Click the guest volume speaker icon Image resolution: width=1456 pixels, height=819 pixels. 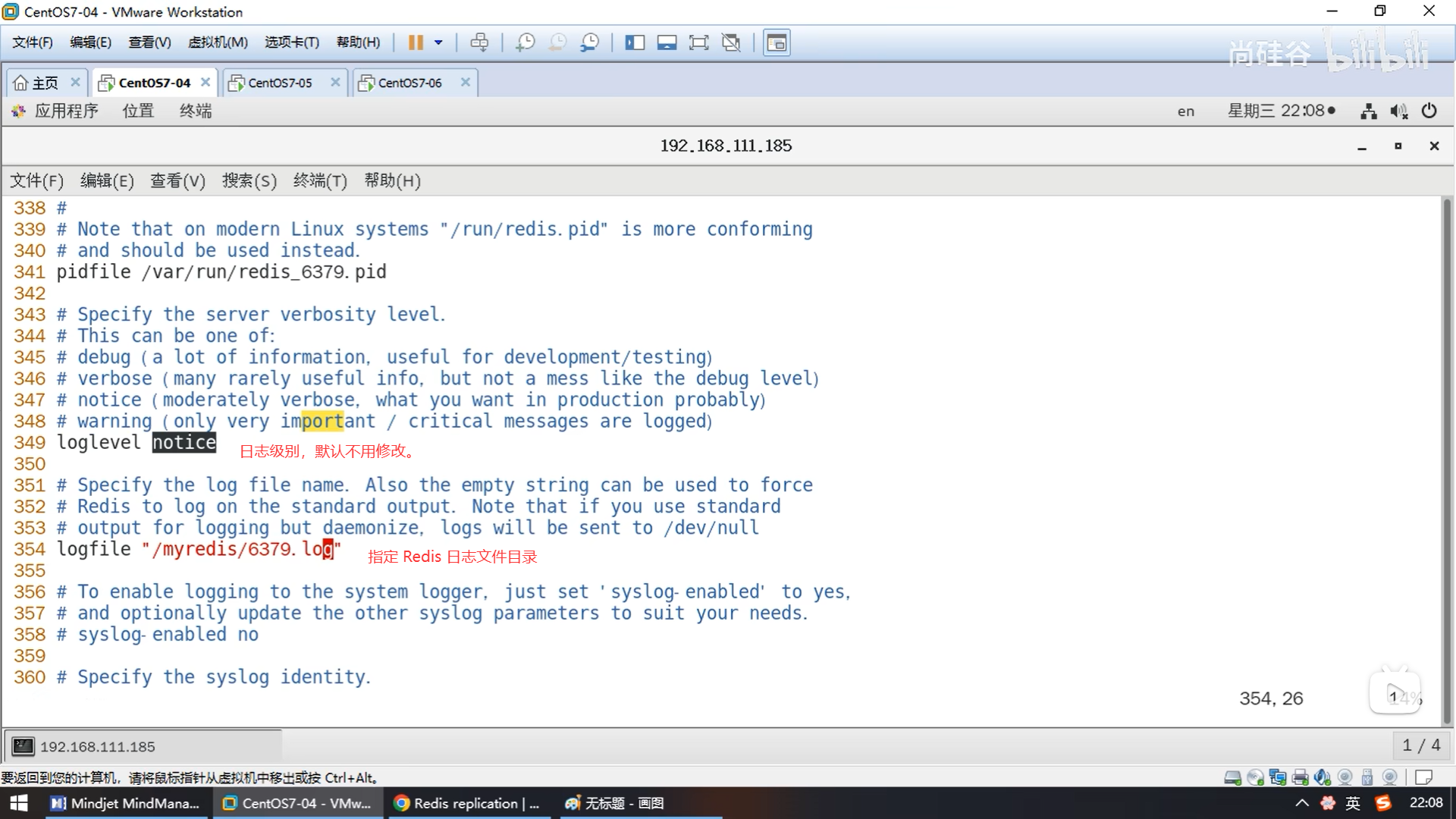pyautogui.click(x=1398, y=111)
